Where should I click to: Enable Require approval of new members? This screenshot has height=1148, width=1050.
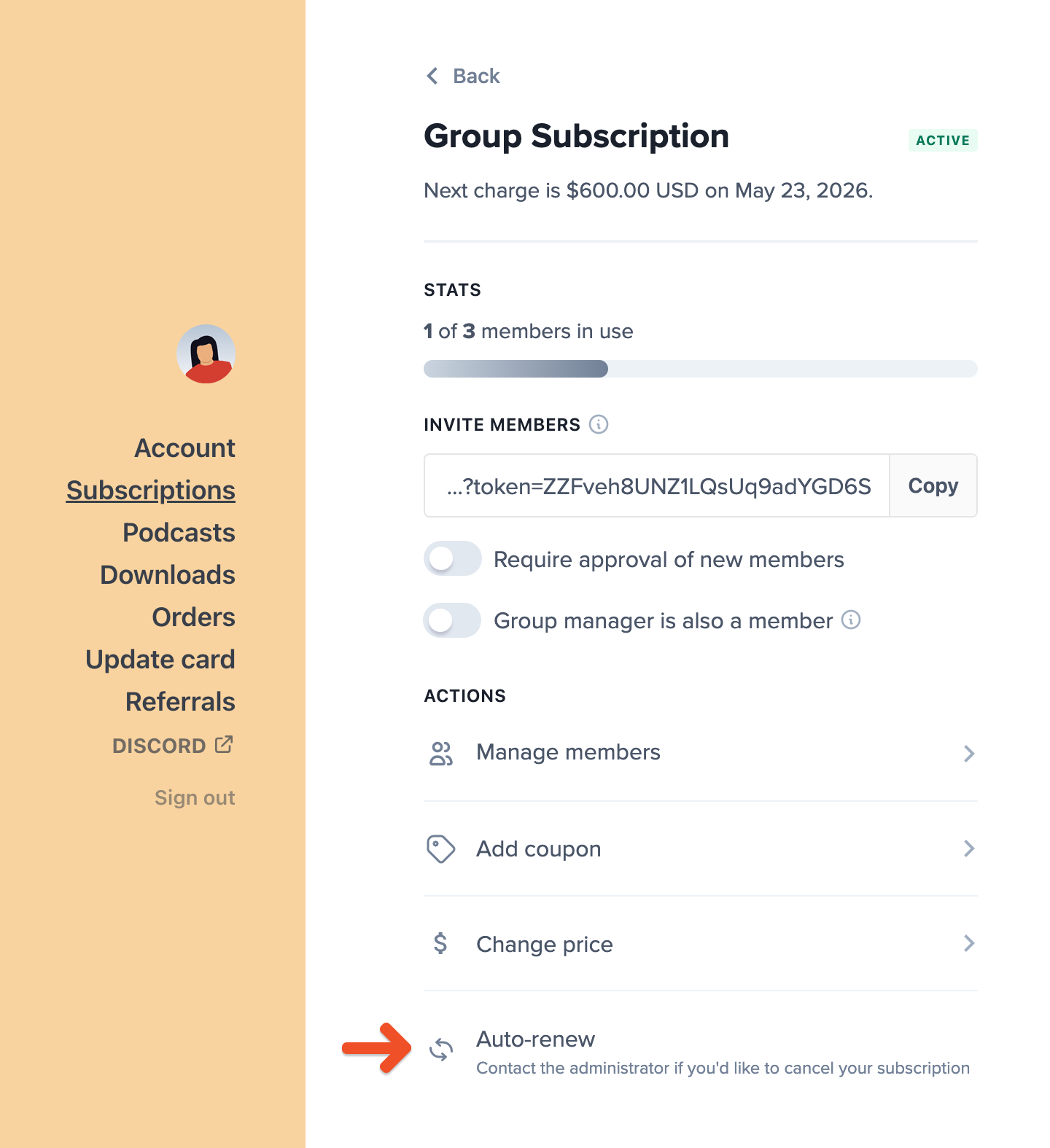[x=452, y=559]
